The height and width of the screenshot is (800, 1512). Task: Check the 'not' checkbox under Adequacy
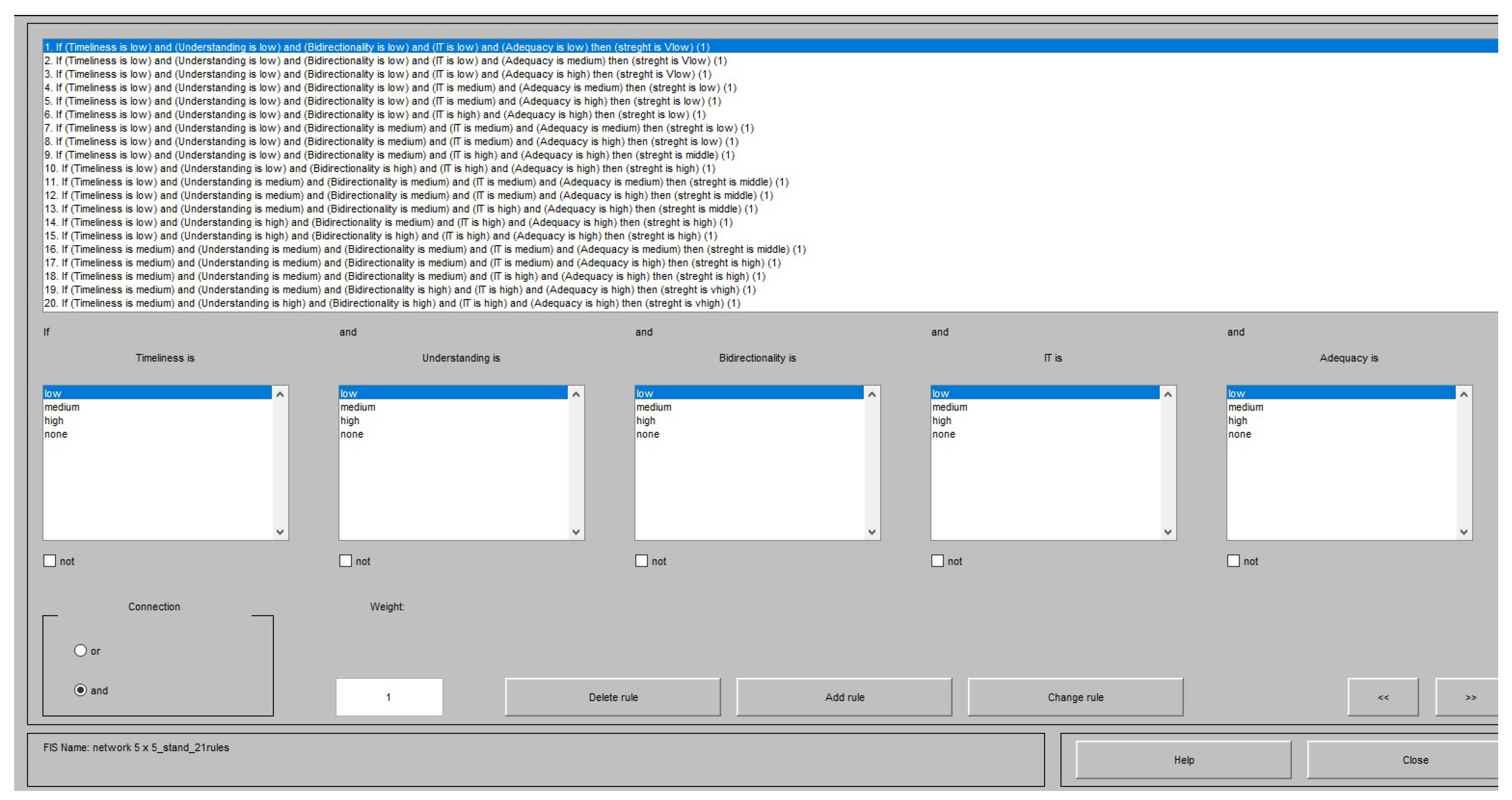click(x=1233, y=560)
